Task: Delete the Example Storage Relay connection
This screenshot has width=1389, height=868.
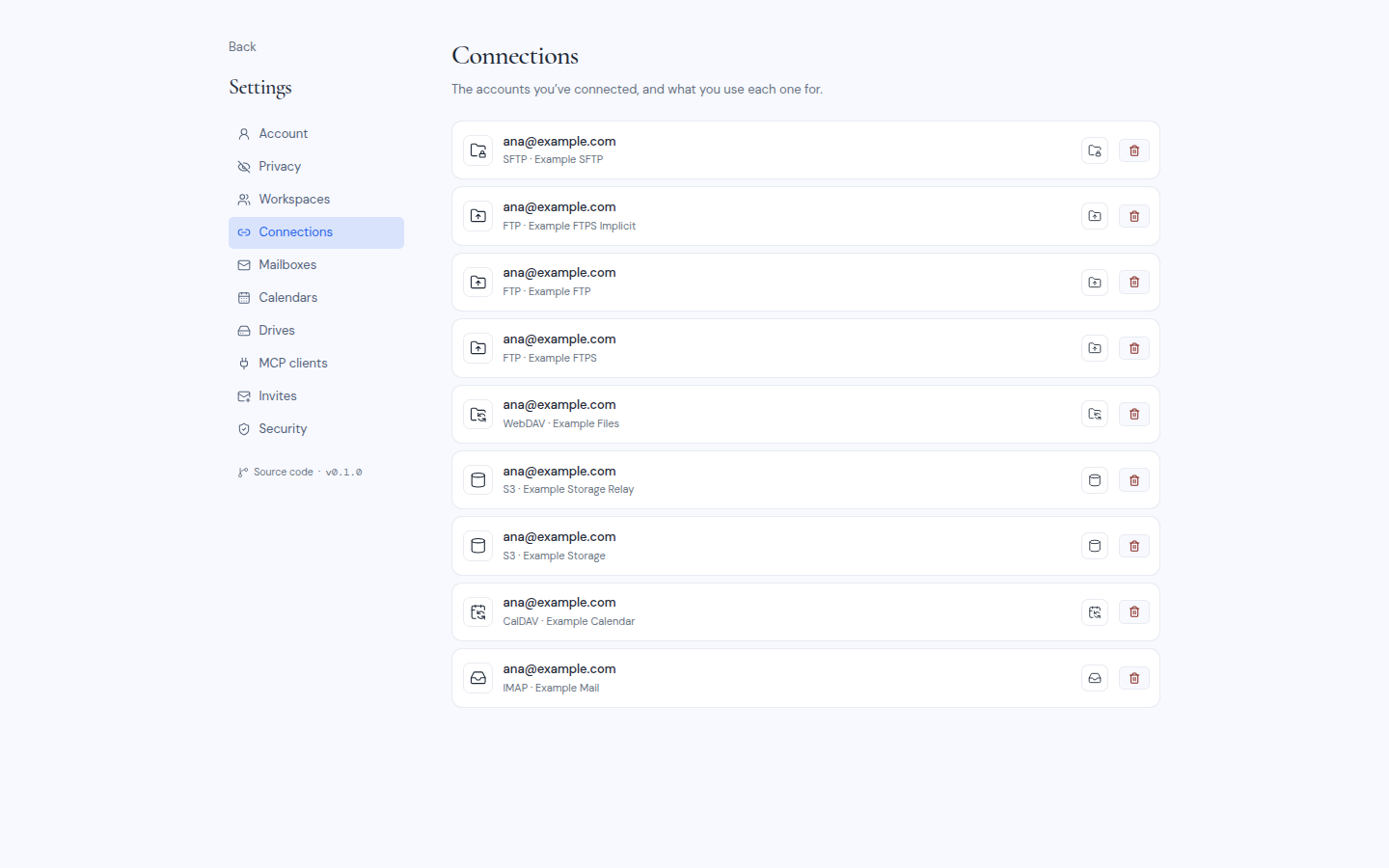Action: point(1134,480)
